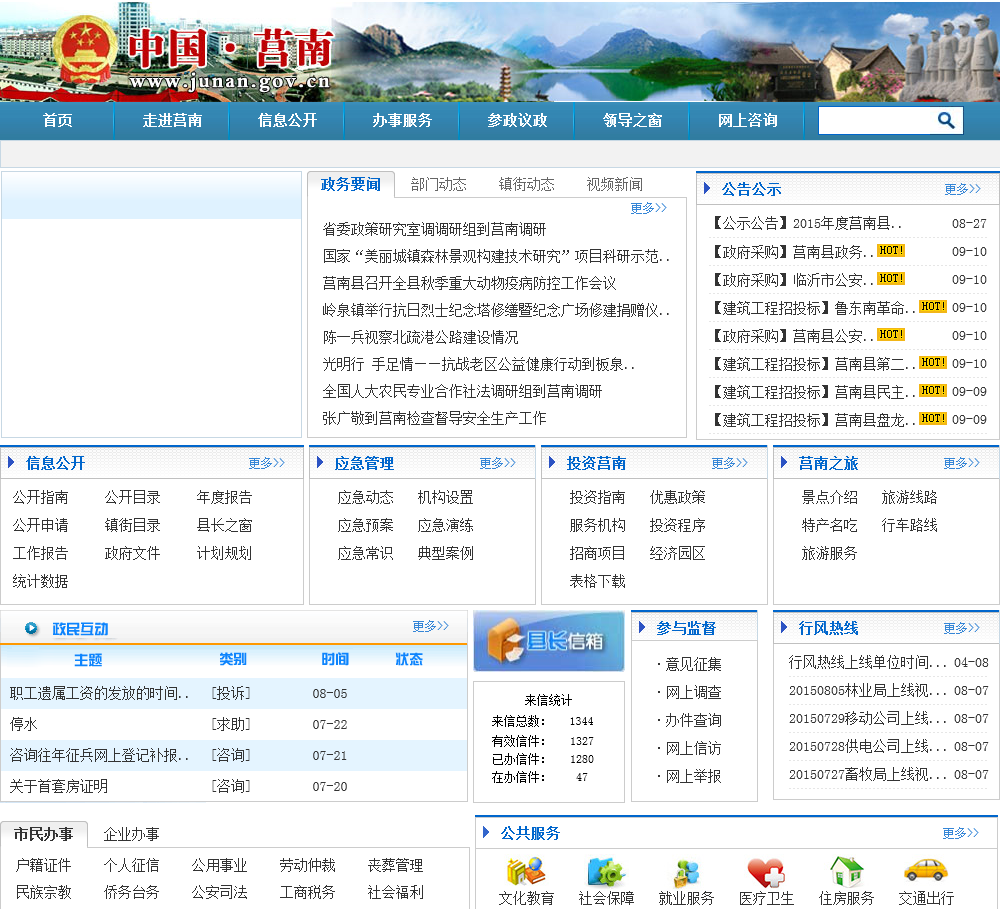Screen dimensions: 1000x909
Task: Open the 文化教育 service icon
Action: [525, 871]
